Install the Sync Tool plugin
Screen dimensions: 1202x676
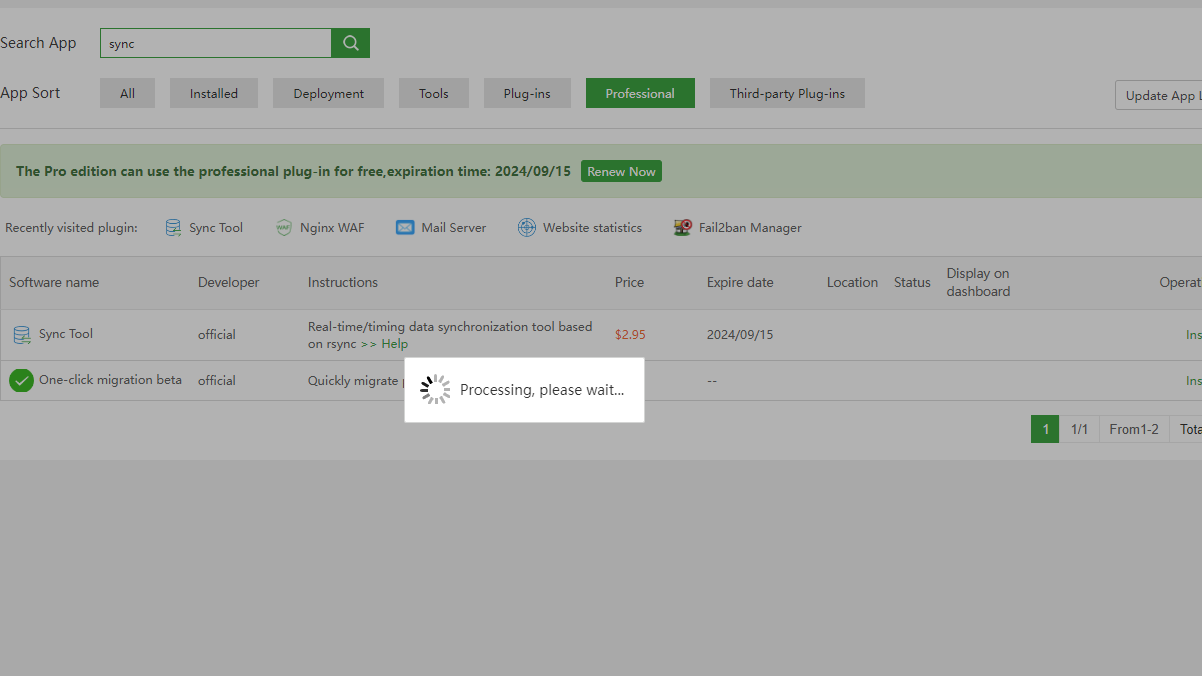point(1192,334)
